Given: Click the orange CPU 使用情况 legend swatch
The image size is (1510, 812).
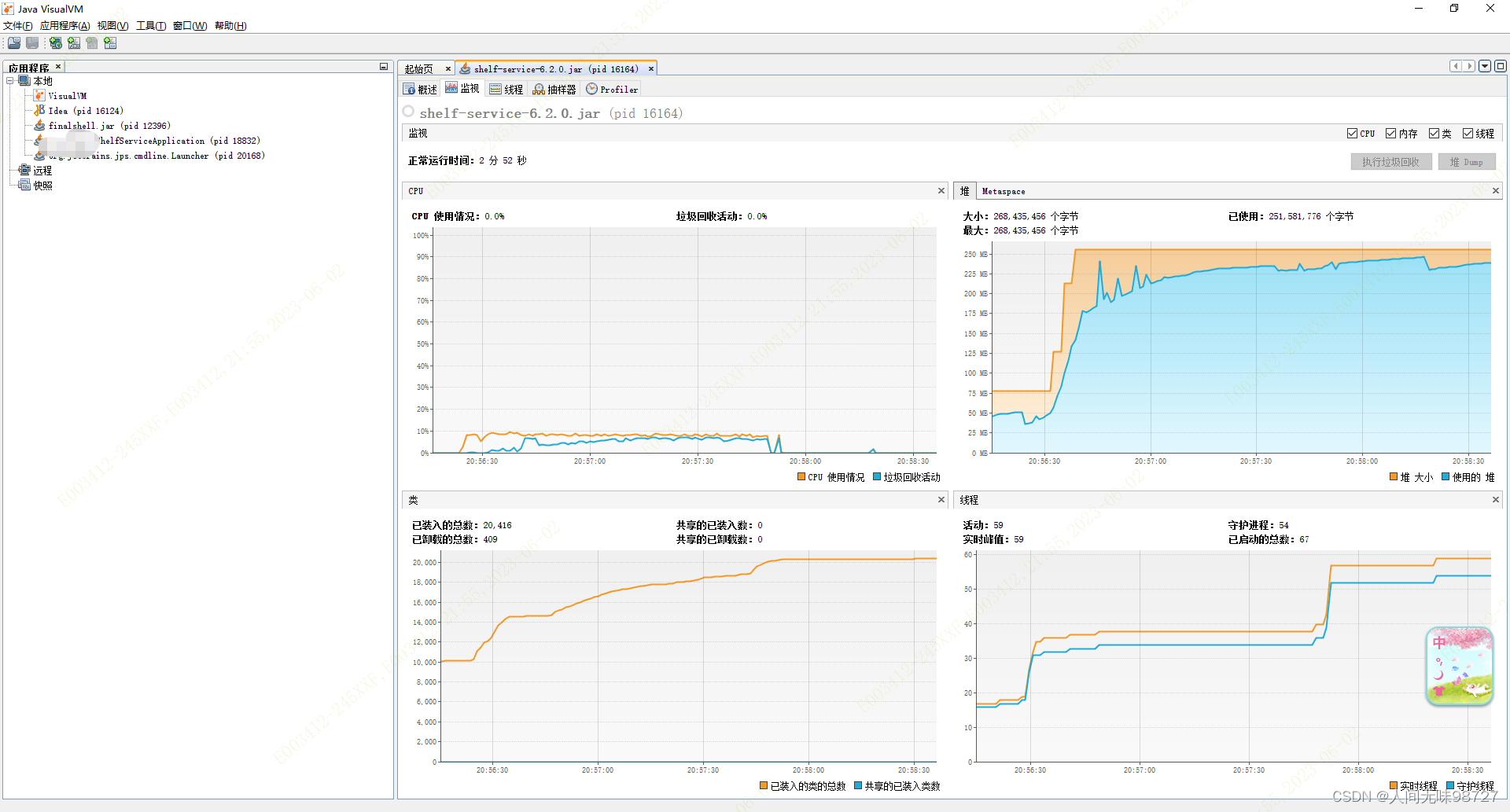Looking at the screenshot, I should point(801,476).
